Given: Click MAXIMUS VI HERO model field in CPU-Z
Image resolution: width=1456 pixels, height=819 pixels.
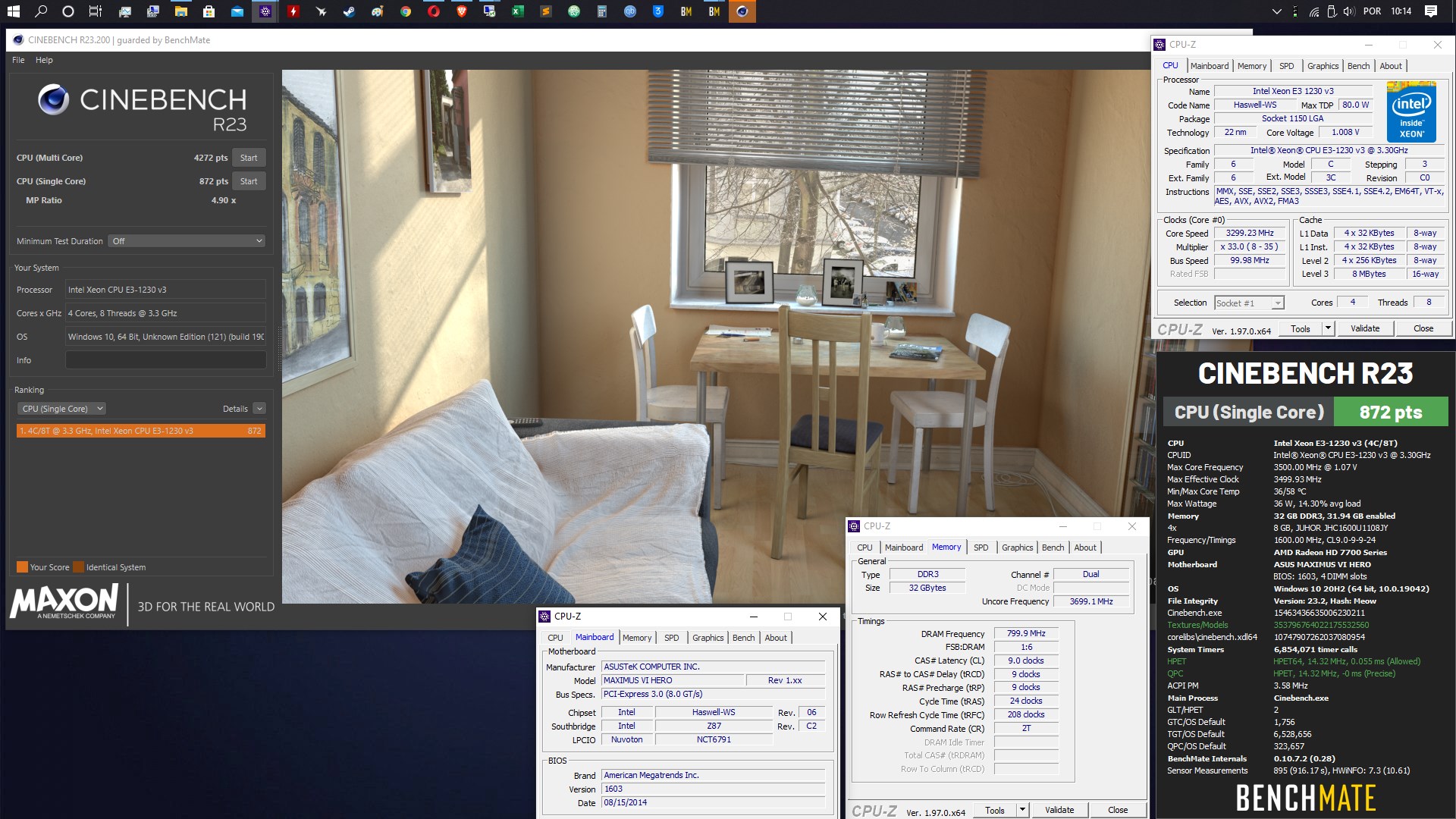Looking at the screenshot, I should [673, 680].
